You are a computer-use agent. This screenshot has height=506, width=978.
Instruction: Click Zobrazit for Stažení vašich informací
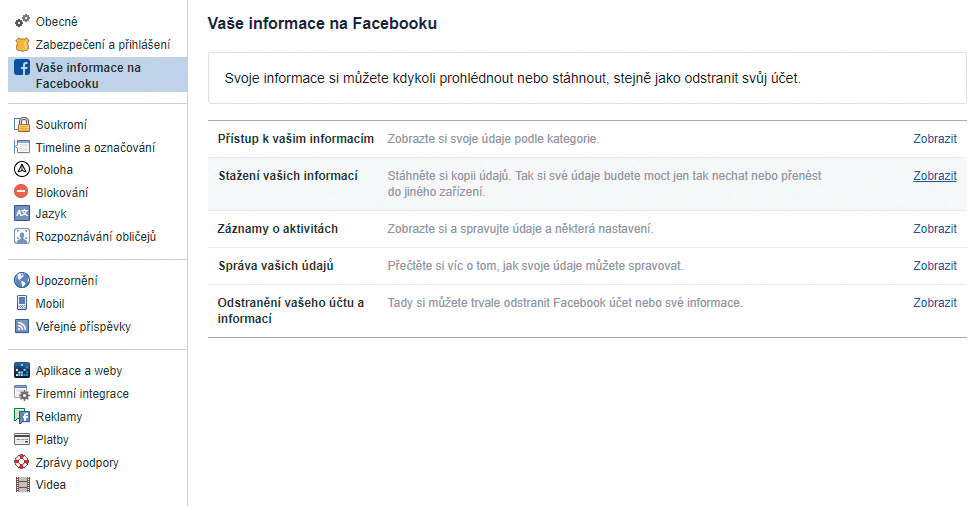coord(934,176)
